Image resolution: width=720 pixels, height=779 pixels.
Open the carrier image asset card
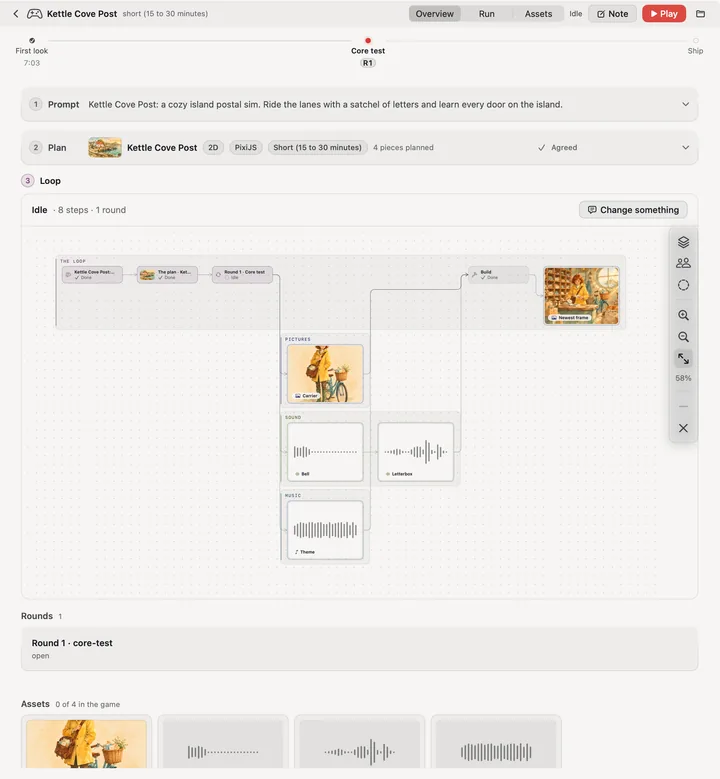[86, 742]
